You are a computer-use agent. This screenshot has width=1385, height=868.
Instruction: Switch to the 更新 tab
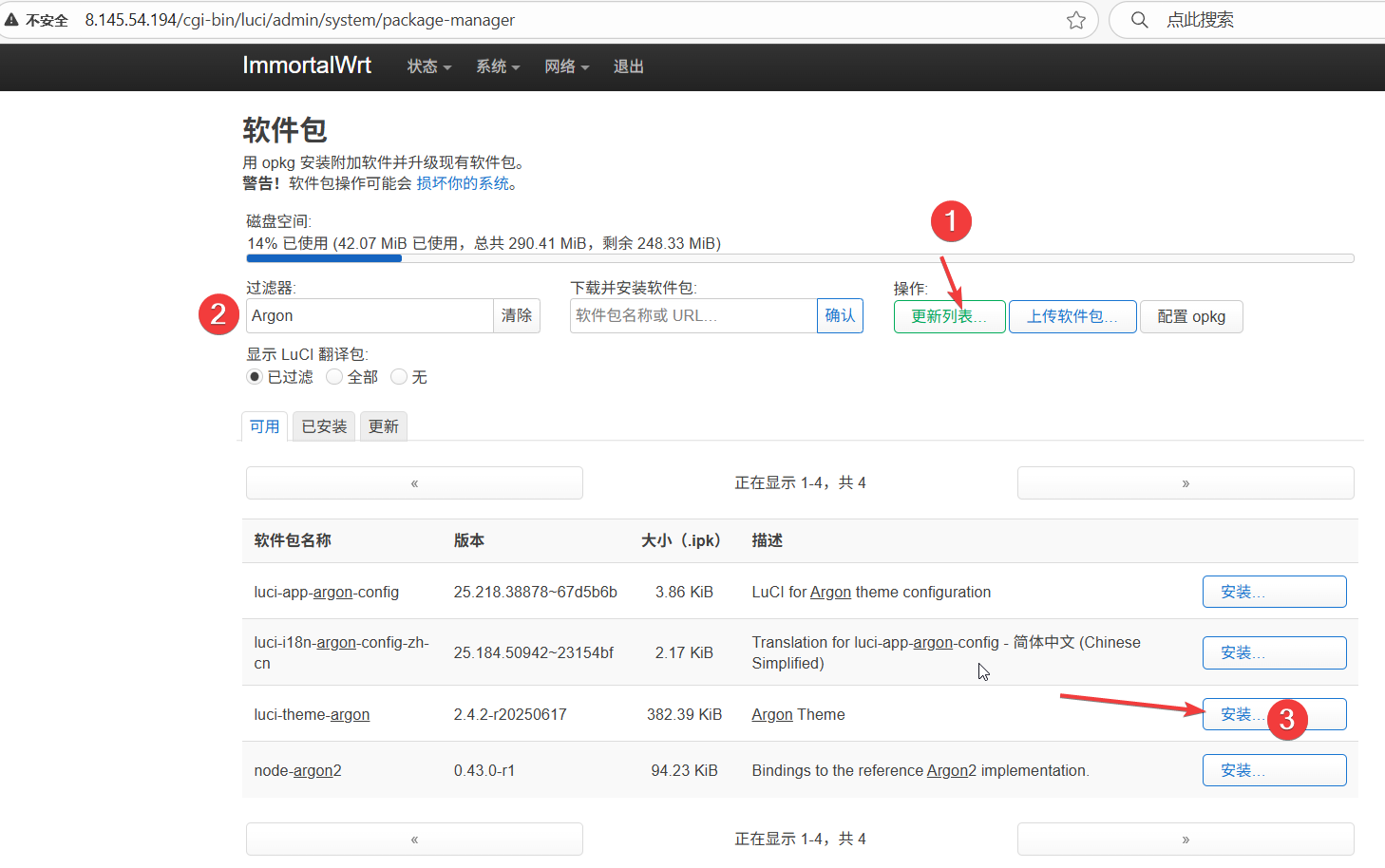[383, 426]
